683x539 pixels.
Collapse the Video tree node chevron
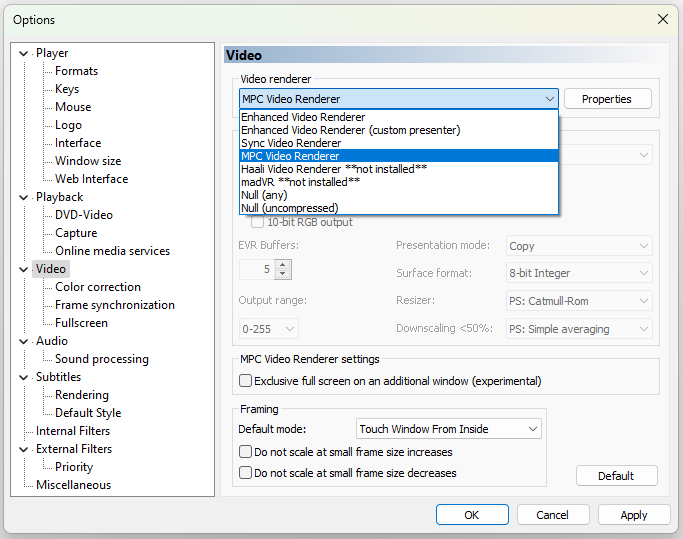(24, 269)
